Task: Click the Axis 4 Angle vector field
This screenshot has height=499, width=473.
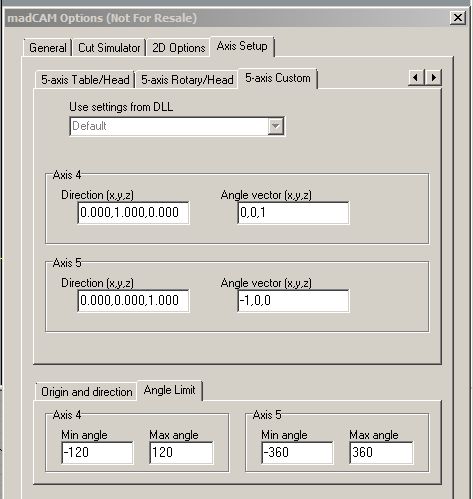Action: pos(293,213)
